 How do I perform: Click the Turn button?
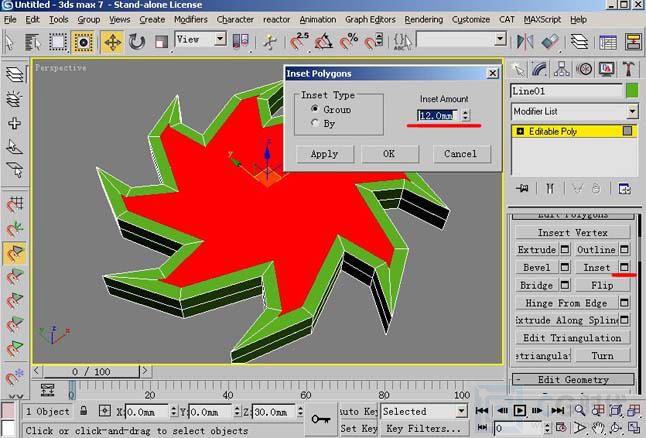click(602, 356)
